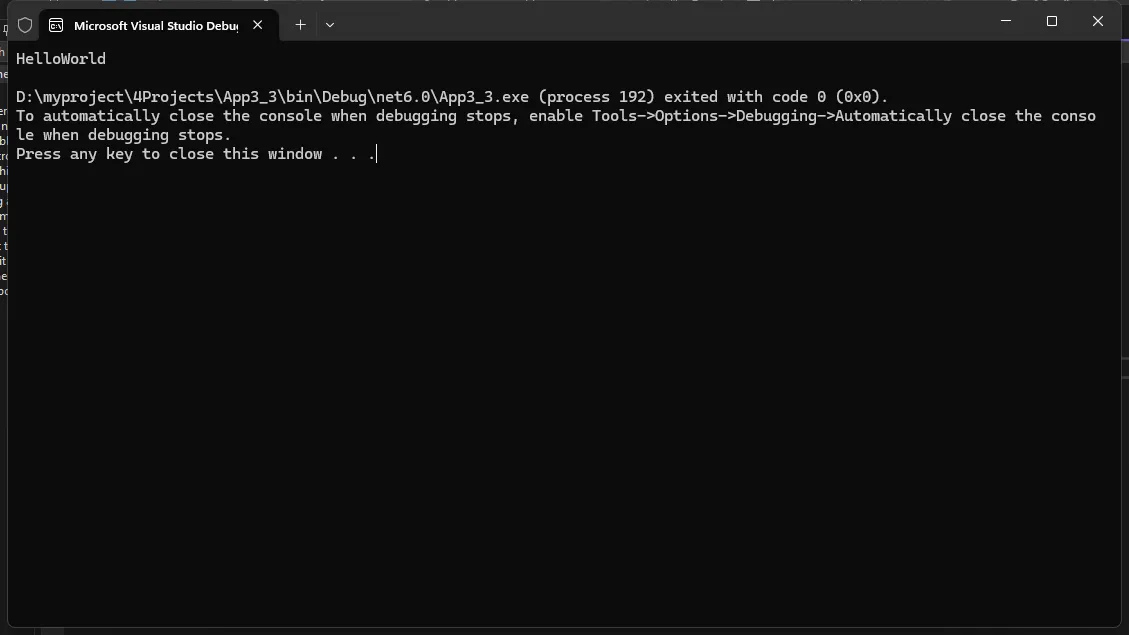1129x635 pixels.
Task: Click the 'exited with code 0 (0x0)' text
Action: tap(776, 97)
